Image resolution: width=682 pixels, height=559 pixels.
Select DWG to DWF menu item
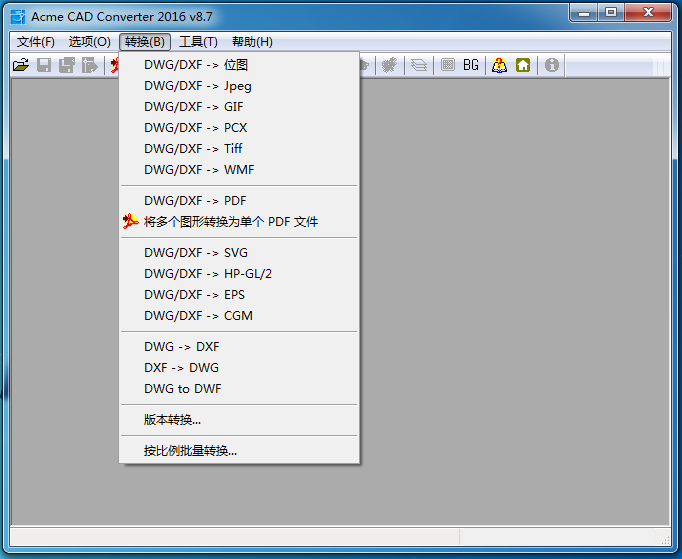(x=182, y=389)
